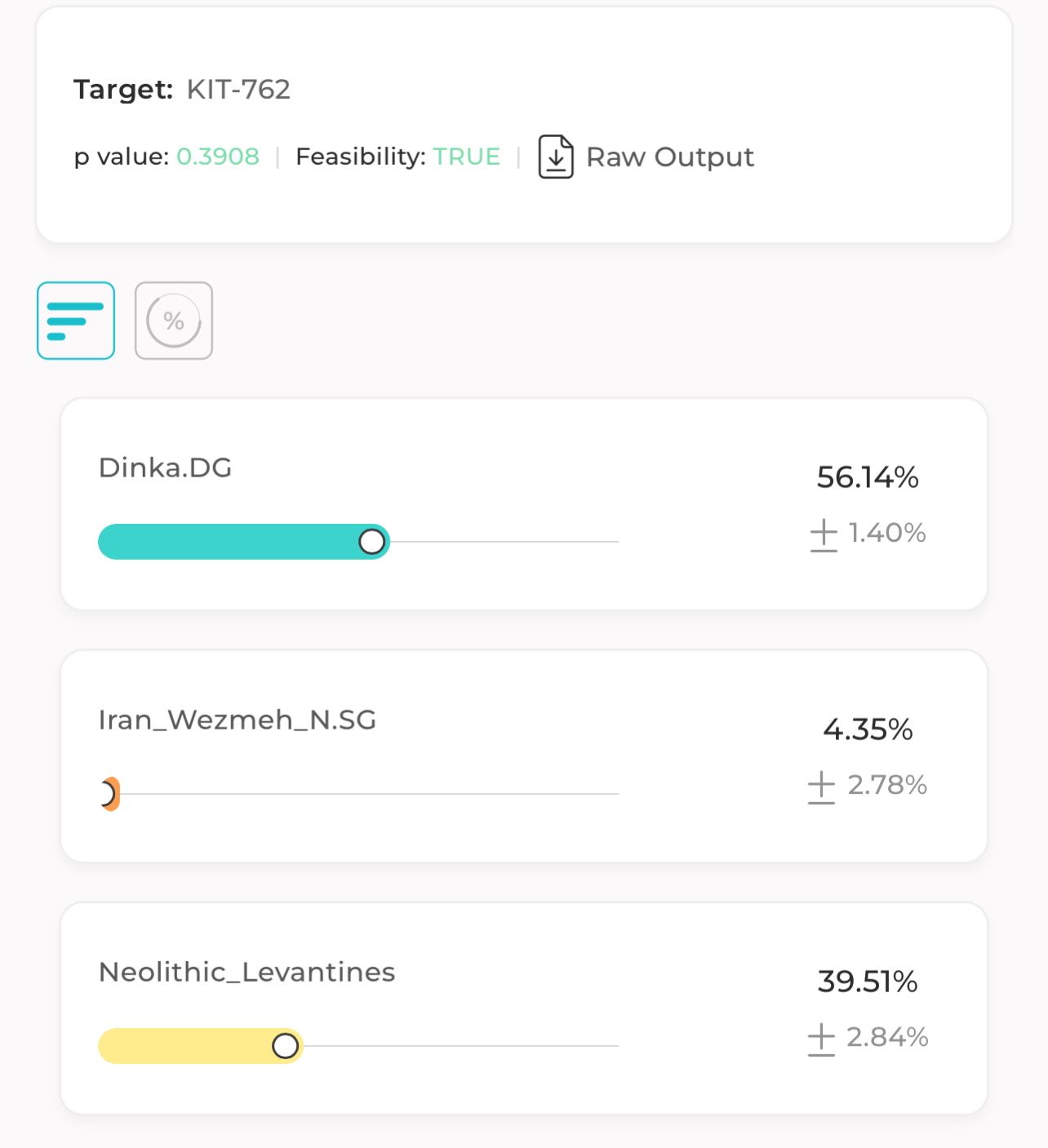Viewport: 1048px width, 1148px height.
Task: Switch to the bar chart view
Action: click(76, 321)
